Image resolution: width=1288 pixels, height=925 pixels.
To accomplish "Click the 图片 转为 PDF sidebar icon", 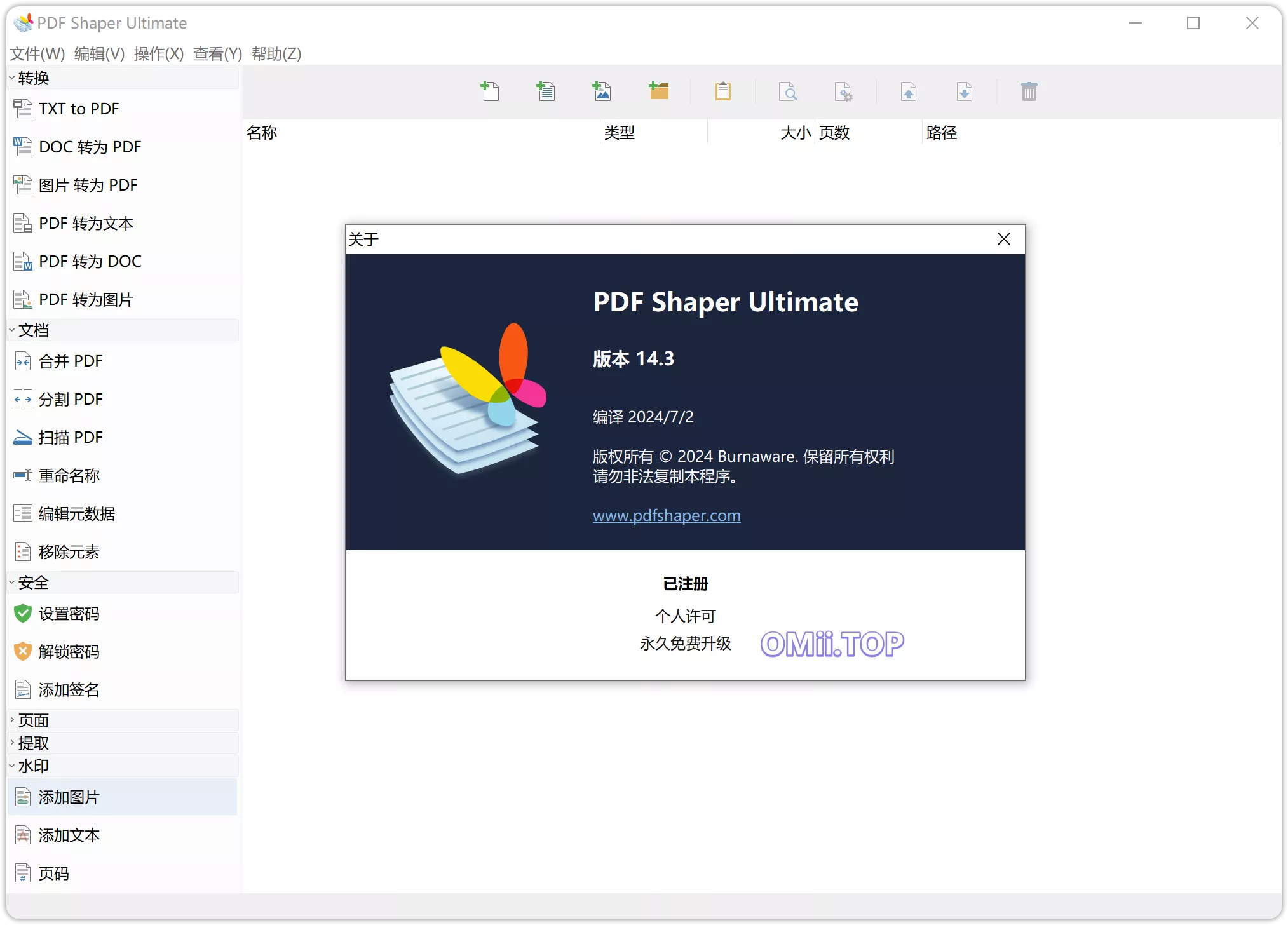I will pyautogui.click(x=23, y=185).
